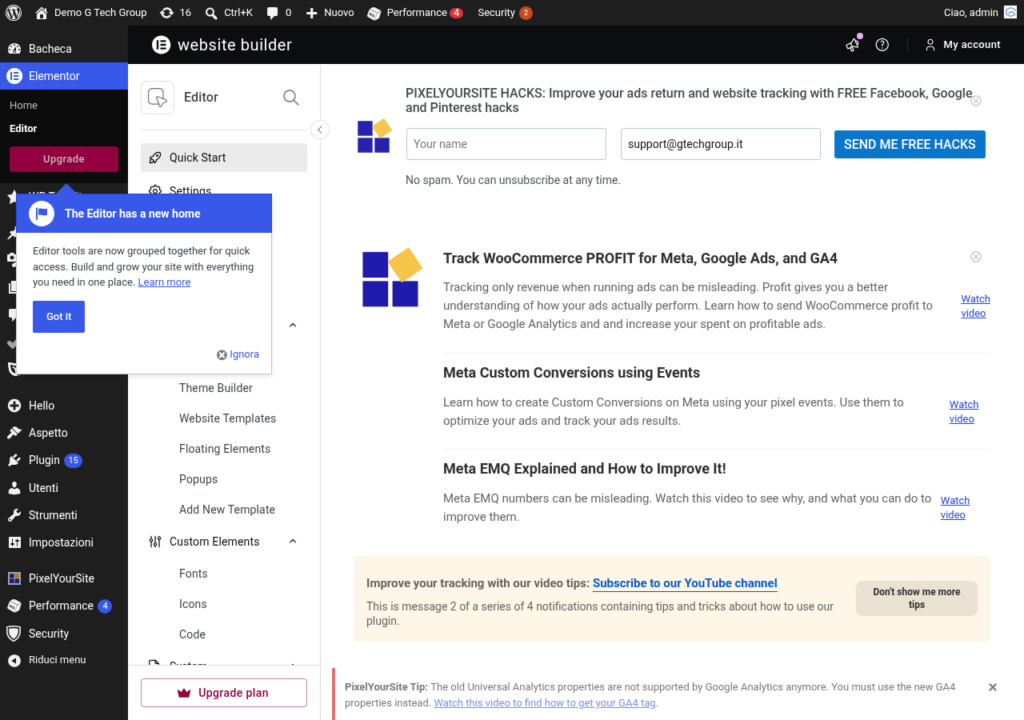The width and height of the screenshot is (1024, 720).
Task: Focus the support@gtechgroup.it email field
Action: pos(720,144)
